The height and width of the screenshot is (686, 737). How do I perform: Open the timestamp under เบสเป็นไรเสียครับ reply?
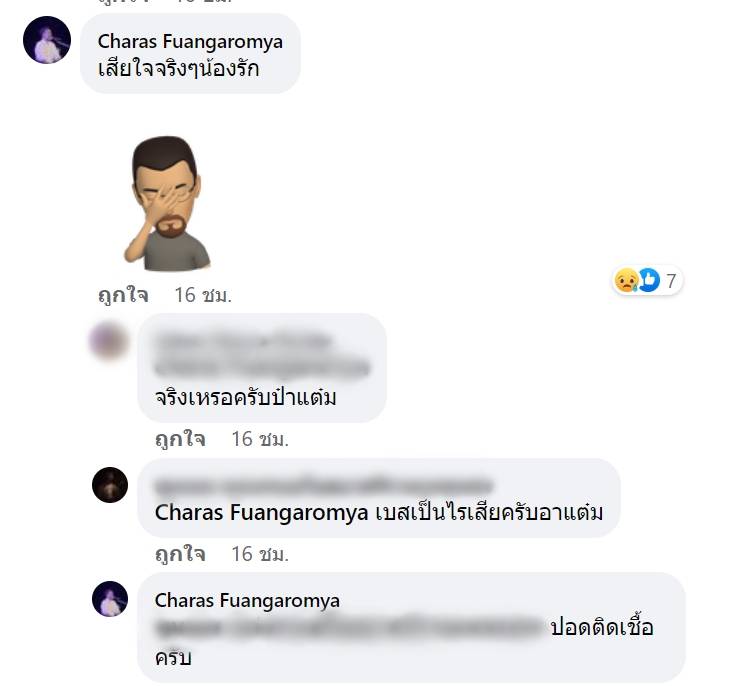point(260,554)
